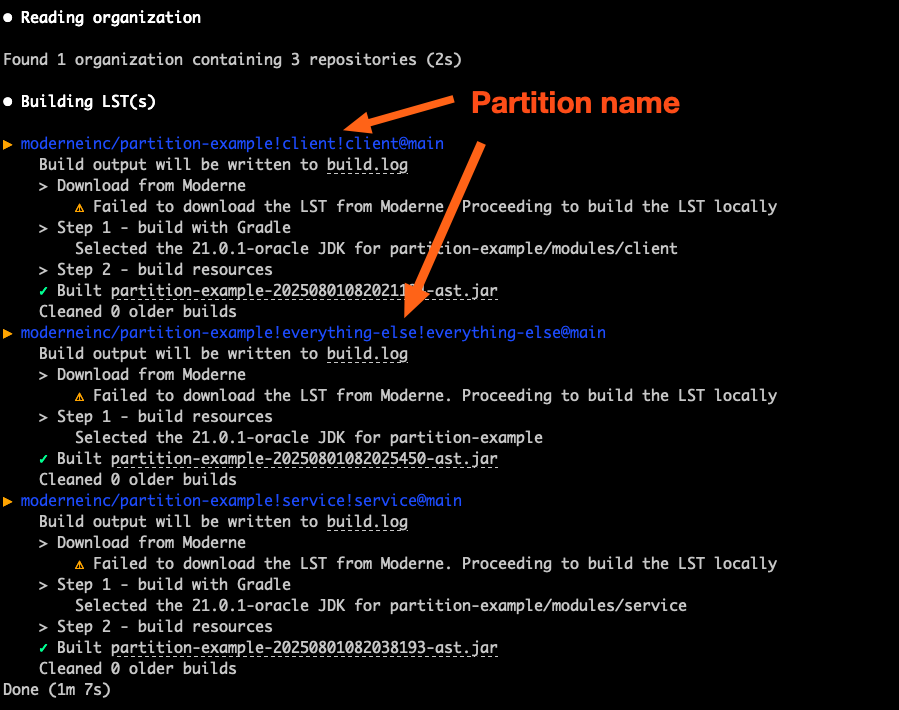Click the yellow arrow beside the service@main repository
This screenshot has height=710, width=899.
pyautogui.click(x=8, y=501)
